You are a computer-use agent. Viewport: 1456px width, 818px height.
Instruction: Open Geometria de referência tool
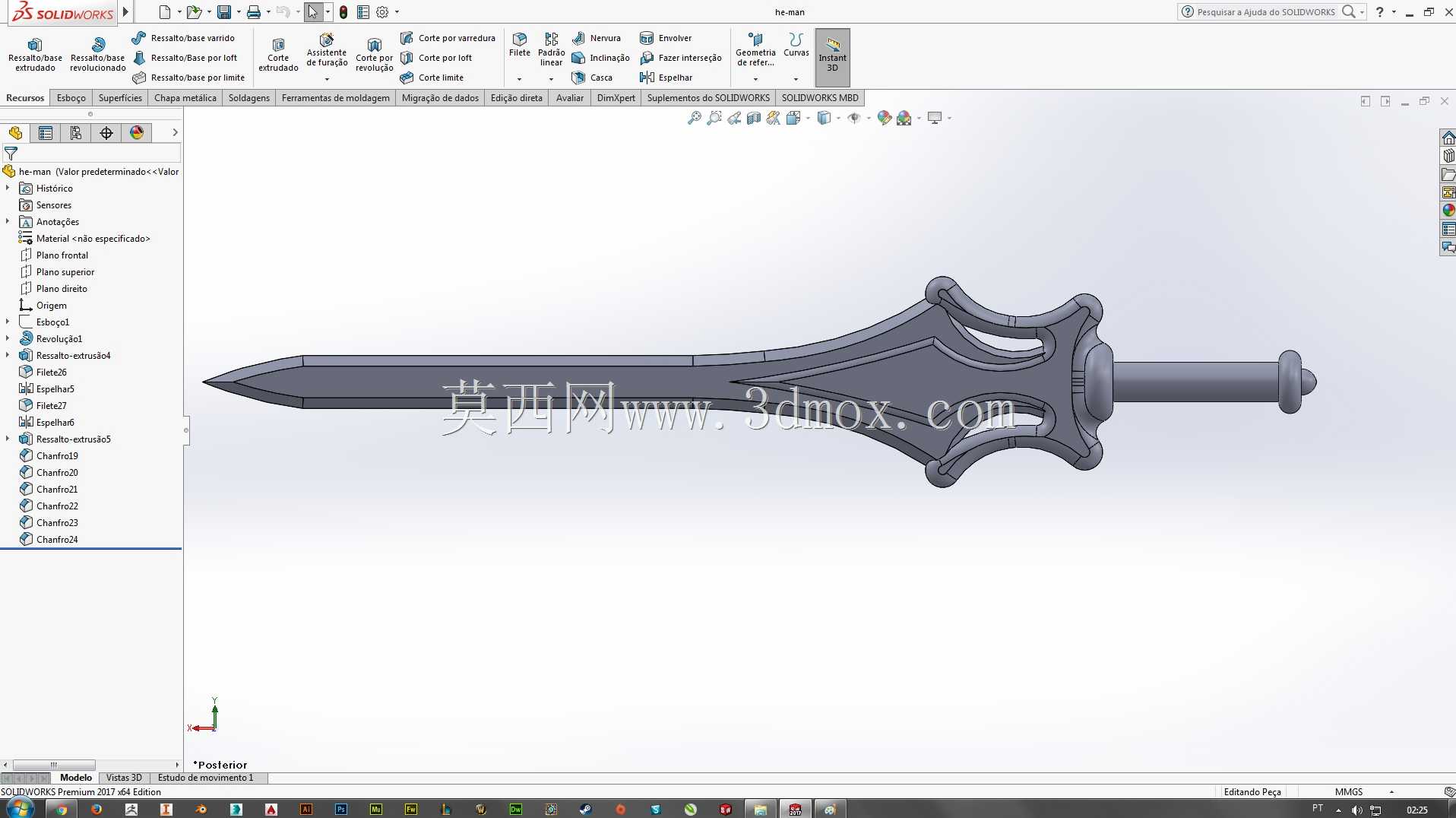[x=755, y=50]
